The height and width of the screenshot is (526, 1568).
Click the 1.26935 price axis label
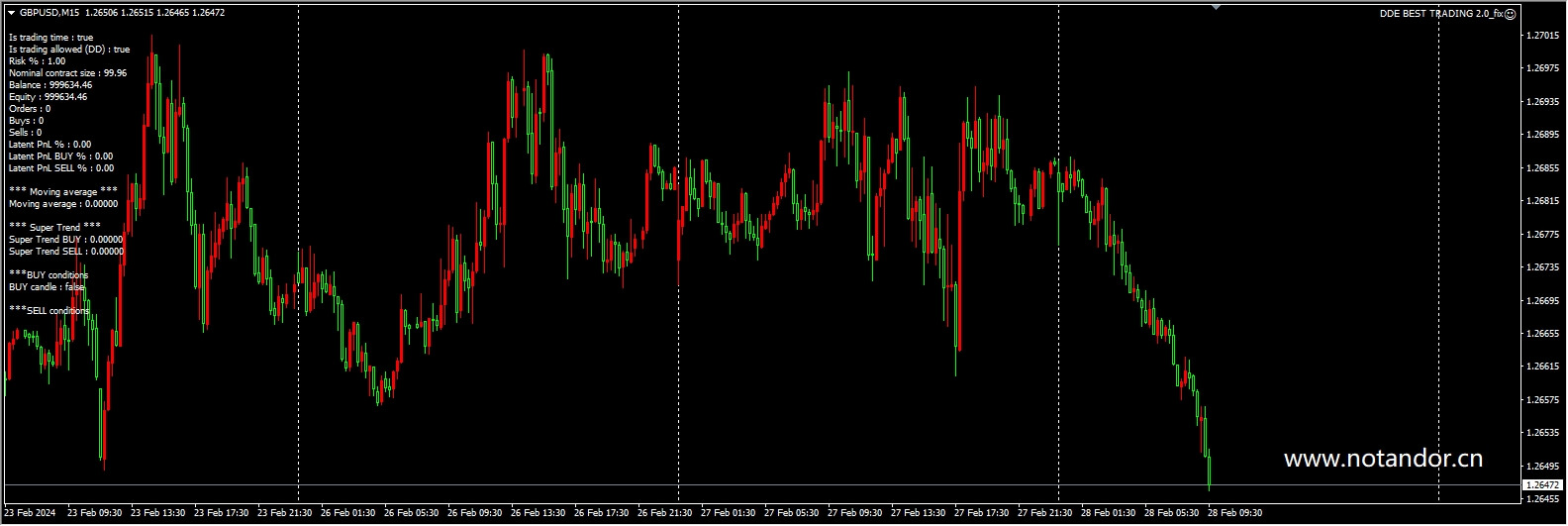point(1542,102)
